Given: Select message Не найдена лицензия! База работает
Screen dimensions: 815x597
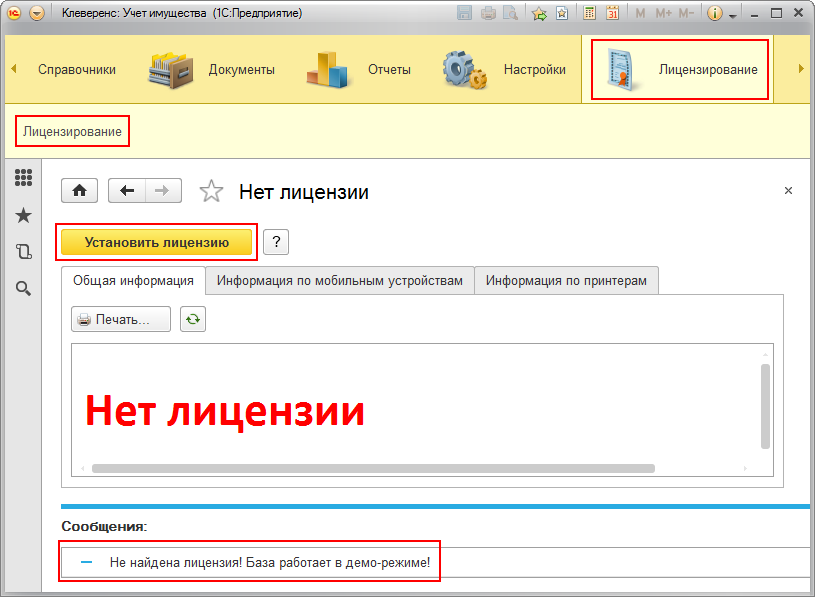Looking at the screenshot, I should (x=270, y=562).
